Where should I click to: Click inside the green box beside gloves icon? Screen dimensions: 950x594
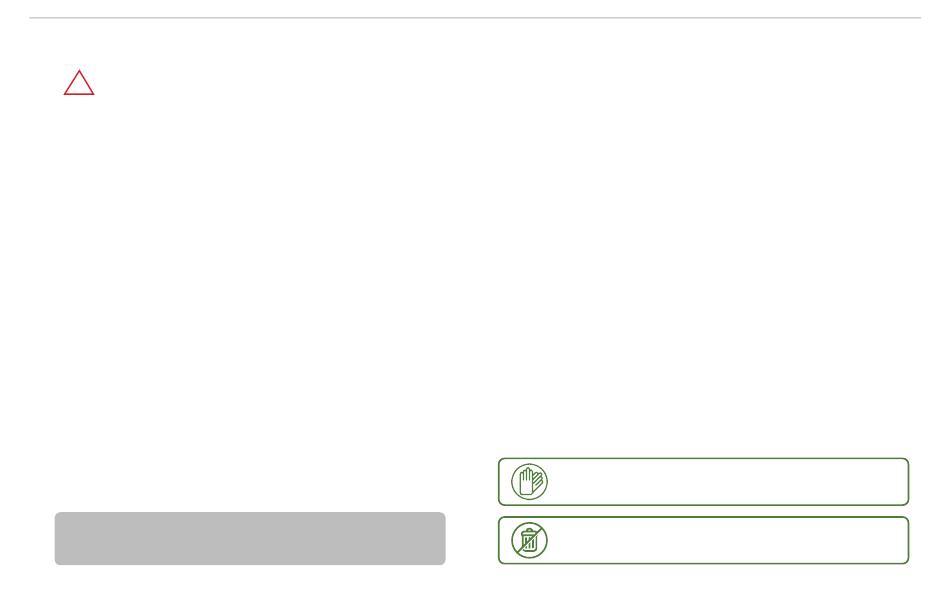coord(703,482)
